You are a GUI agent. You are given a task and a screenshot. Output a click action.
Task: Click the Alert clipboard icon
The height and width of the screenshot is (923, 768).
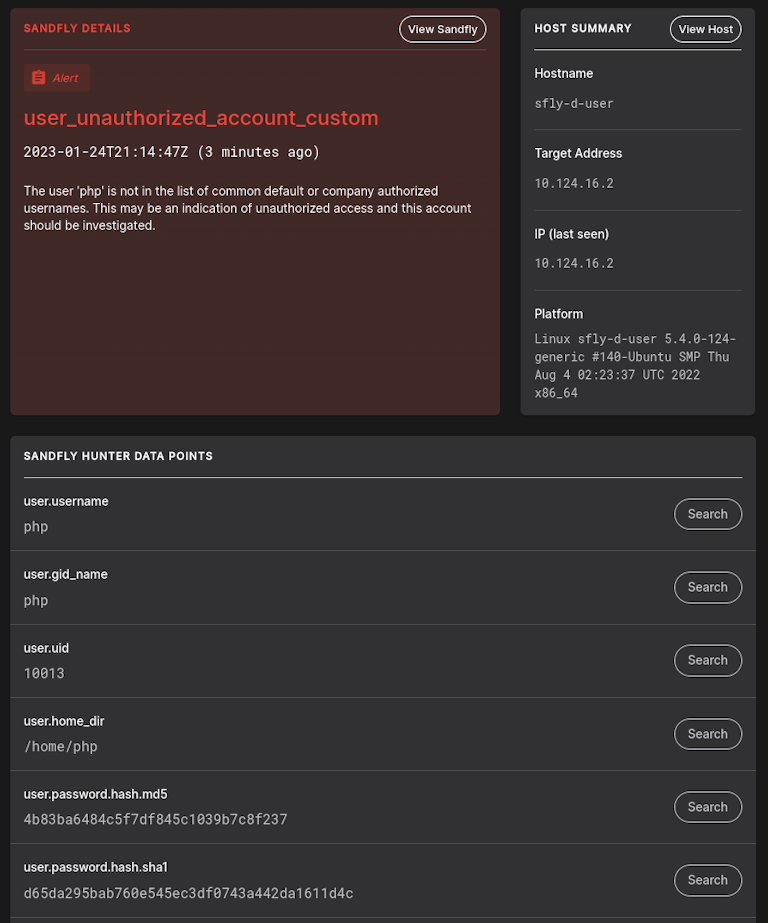[x=38, y=78]
